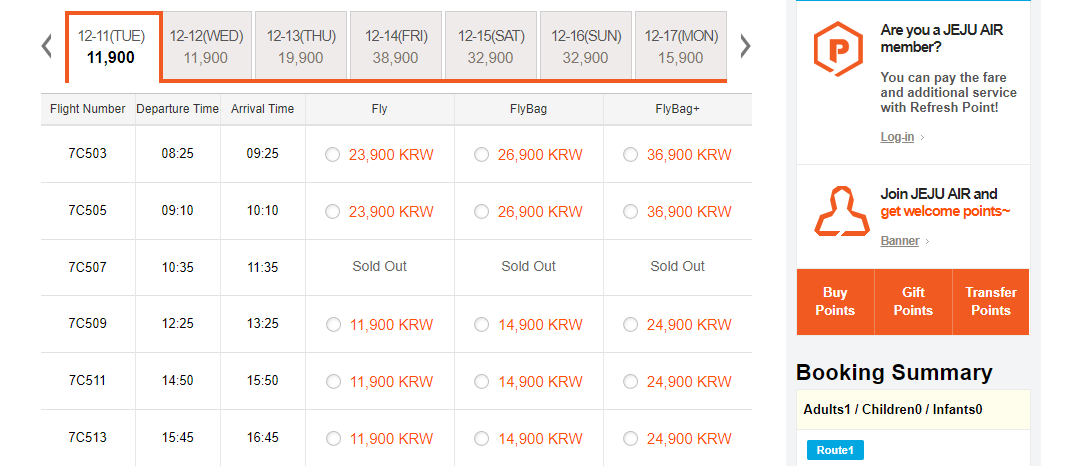Click the Transfer Points button
Screen dimensions: 1092x466
tap(990, 302)
